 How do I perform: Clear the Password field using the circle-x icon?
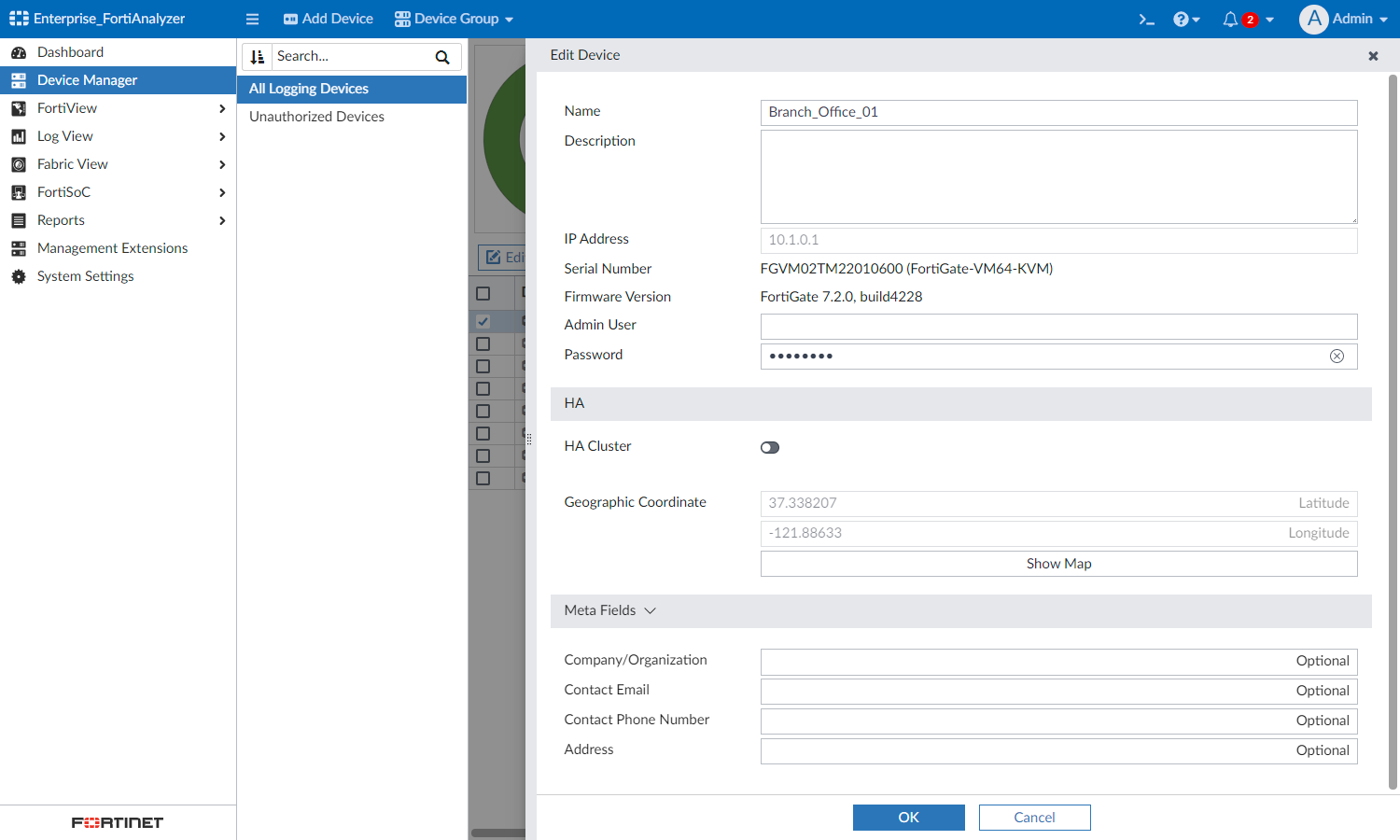pos(1337,356)
